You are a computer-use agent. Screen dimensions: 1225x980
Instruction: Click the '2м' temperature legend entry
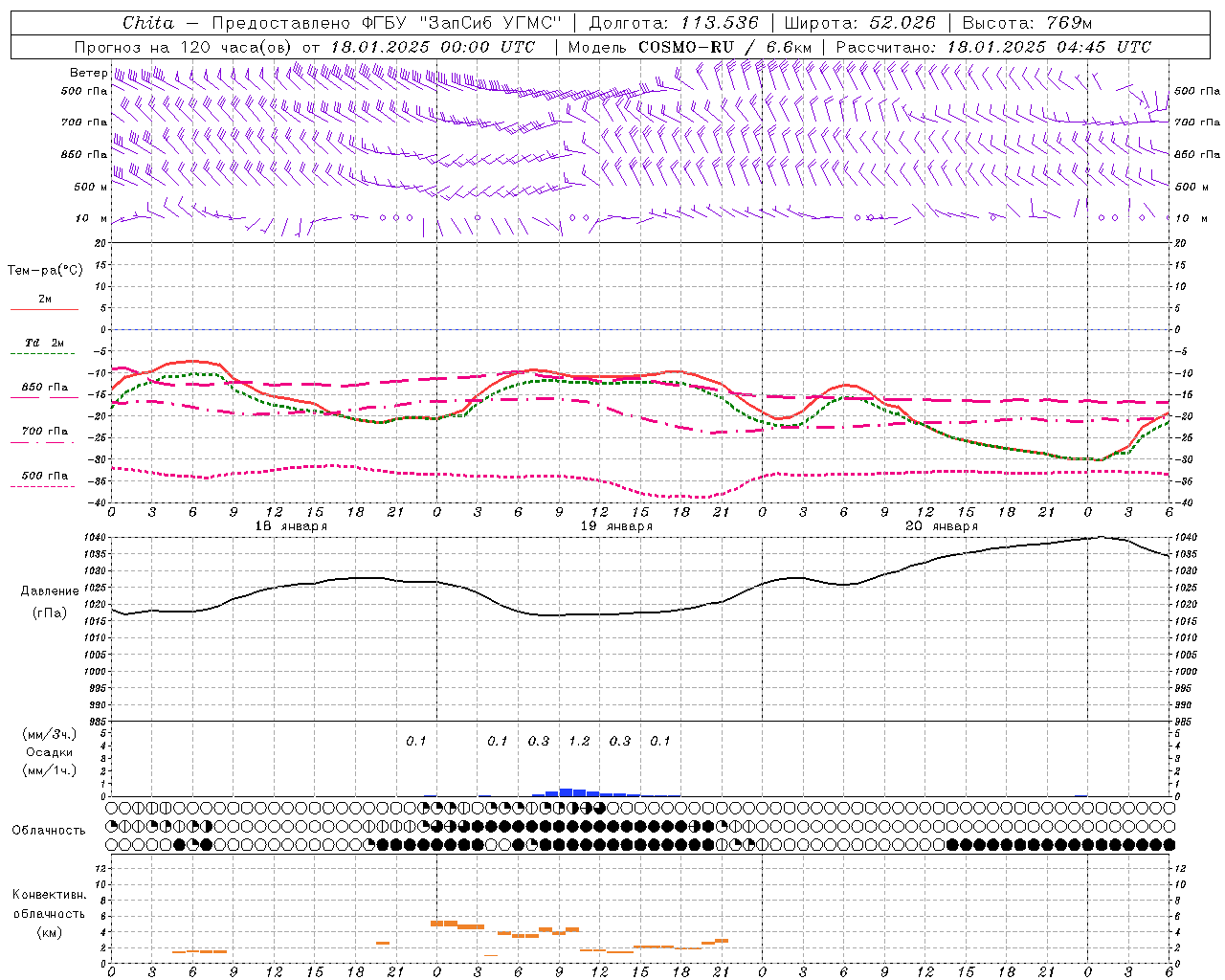(x=45, y=300)
